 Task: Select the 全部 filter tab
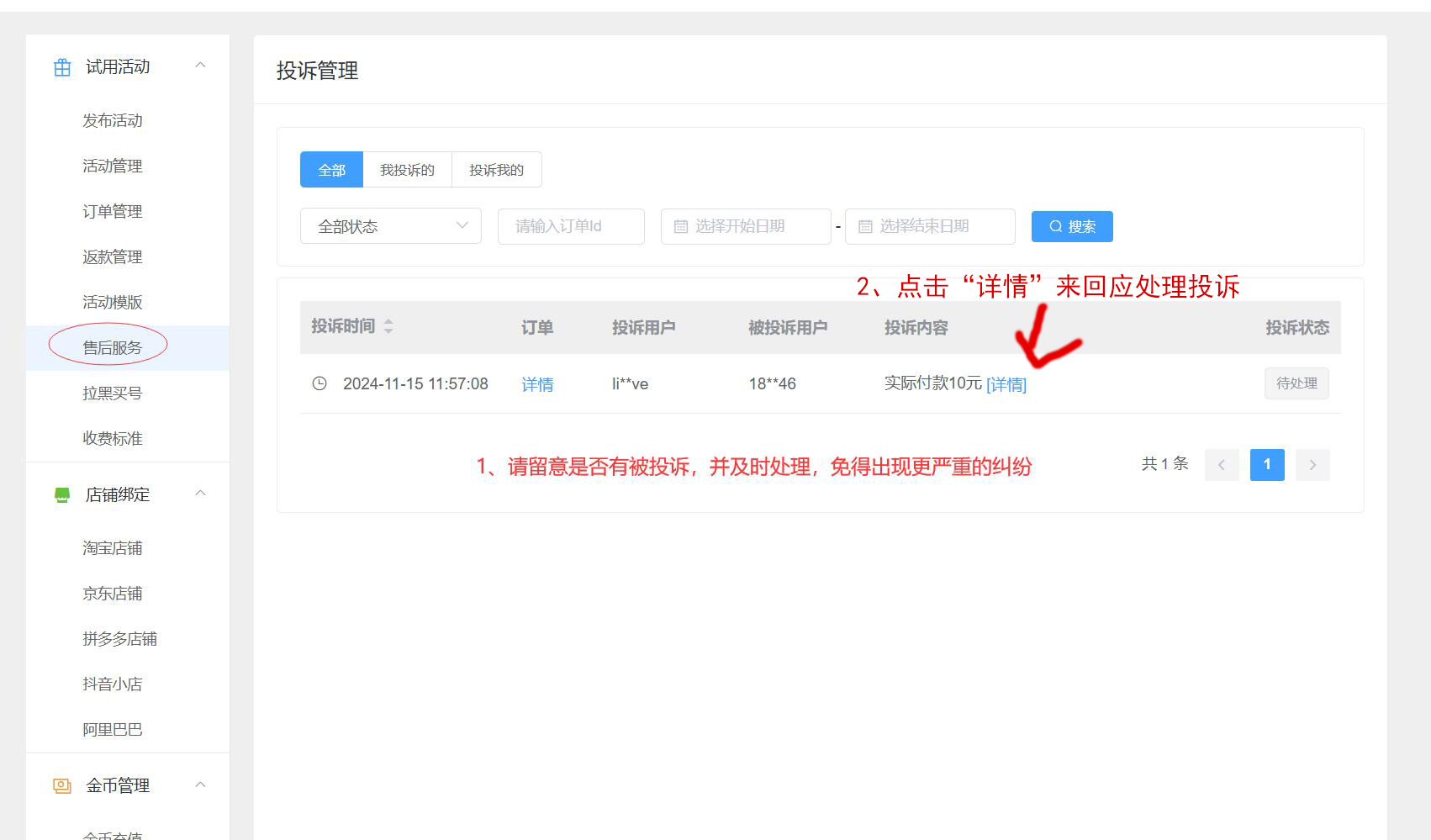pyautogui.click(x=331, y=170)
